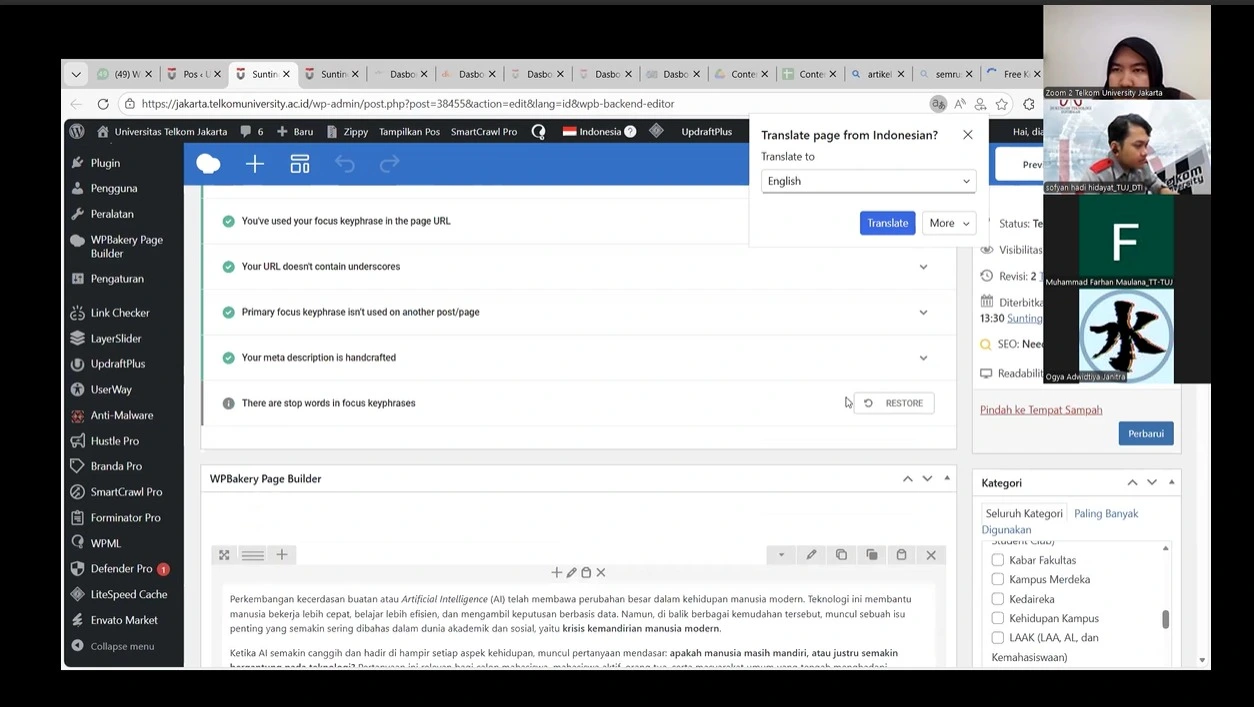1254x707 pixels.
Task: Check the LAAK category checkbox
Action: 997,637
